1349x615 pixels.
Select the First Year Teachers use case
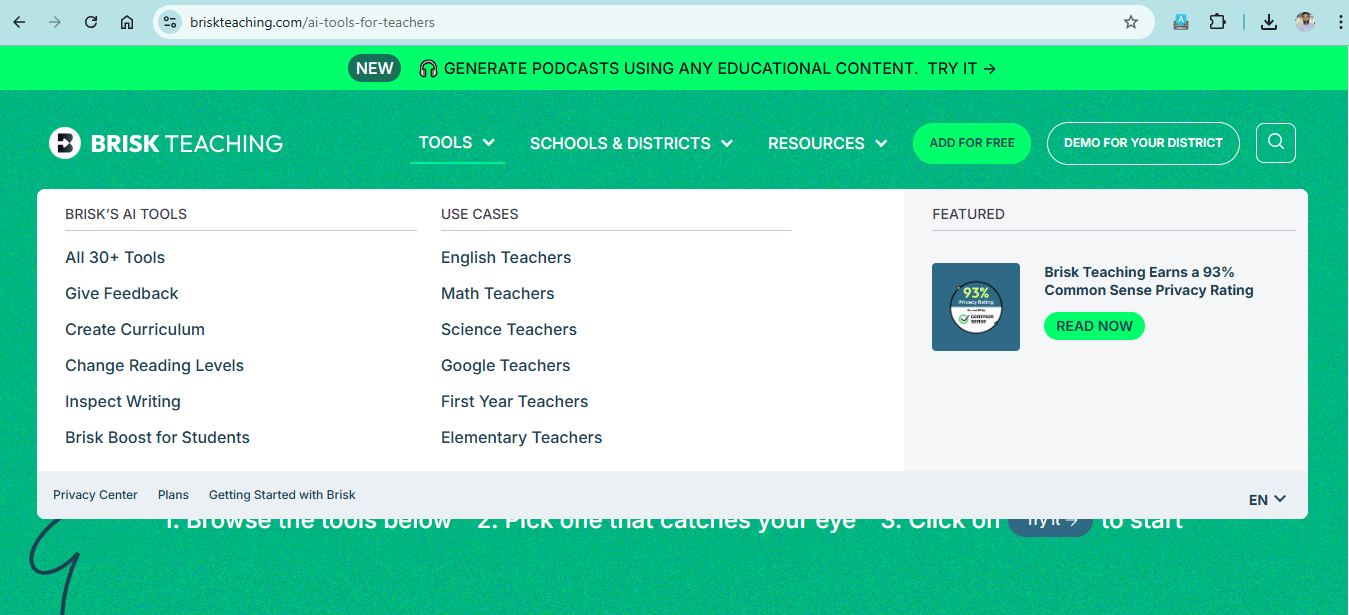point(515,401)
